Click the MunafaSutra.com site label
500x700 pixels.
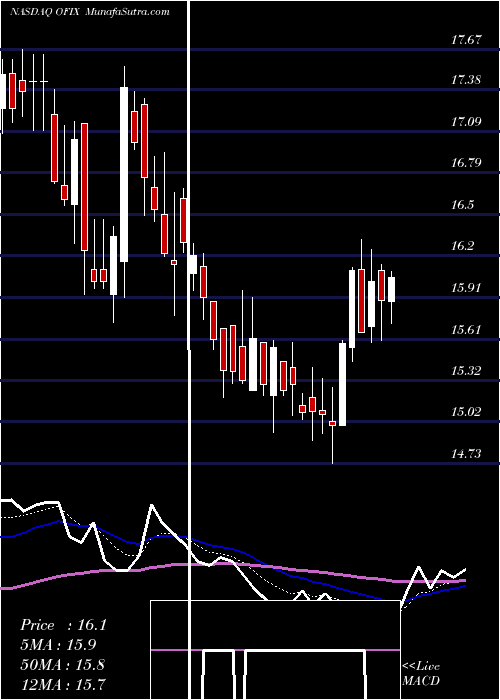click(127, 12)
